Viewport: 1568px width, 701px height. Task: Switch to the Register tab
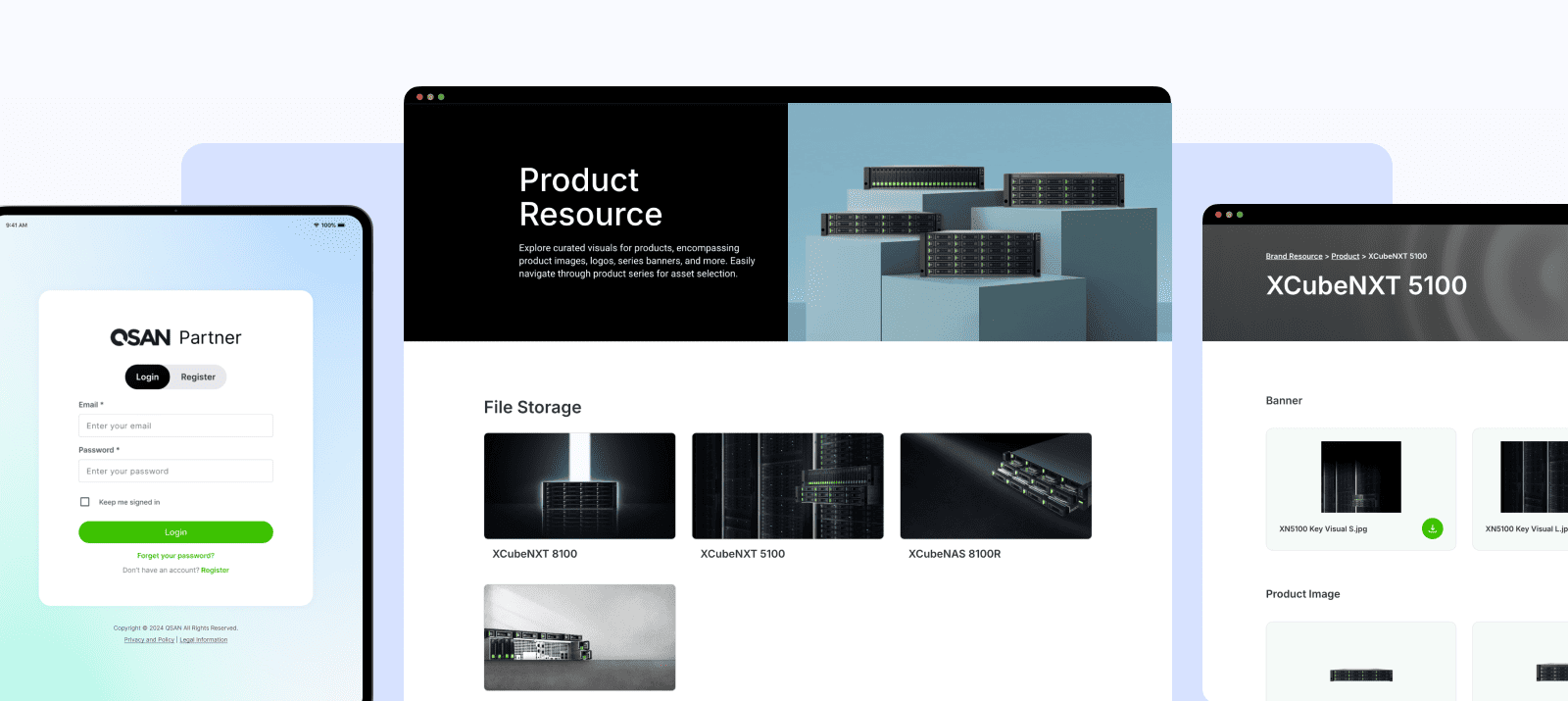(198, 376)
